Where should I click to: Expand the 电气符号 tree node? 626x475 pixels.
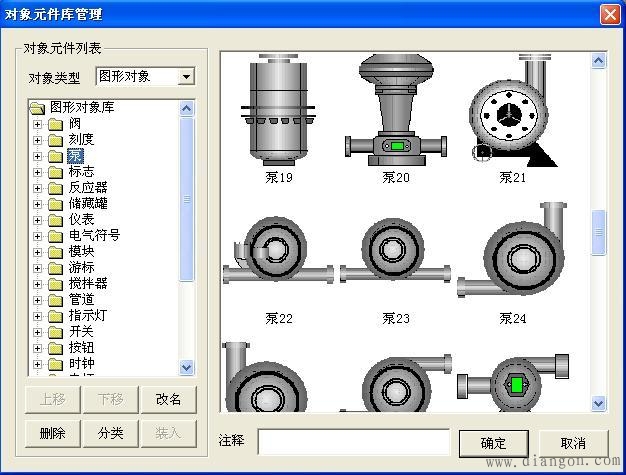(x=38, y=236)
